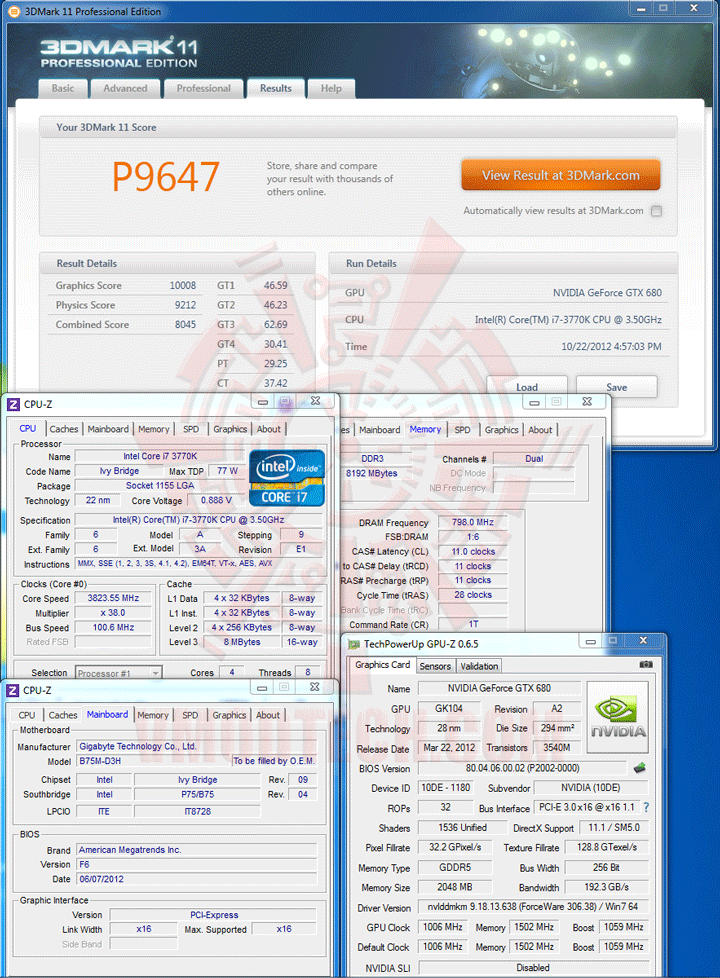This screenshot has width=720, height=978.
Task: Click the CAS# Latency value 11.0 clocks
Action: tap(472, 551)
